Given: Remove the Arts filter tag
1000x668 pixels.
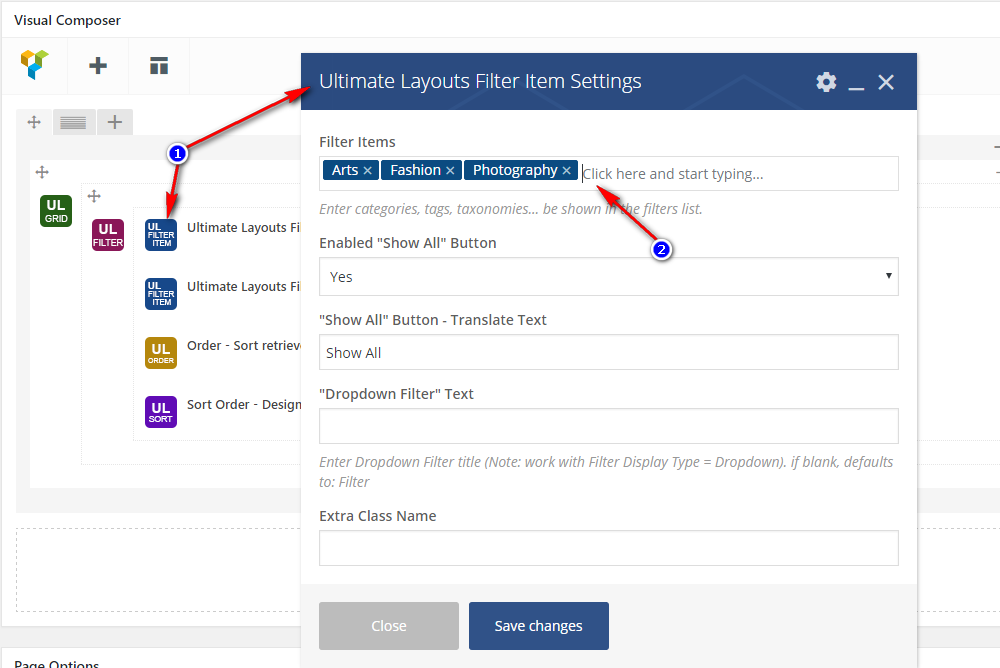Looking at the screenshot, I should click(368, 171).
